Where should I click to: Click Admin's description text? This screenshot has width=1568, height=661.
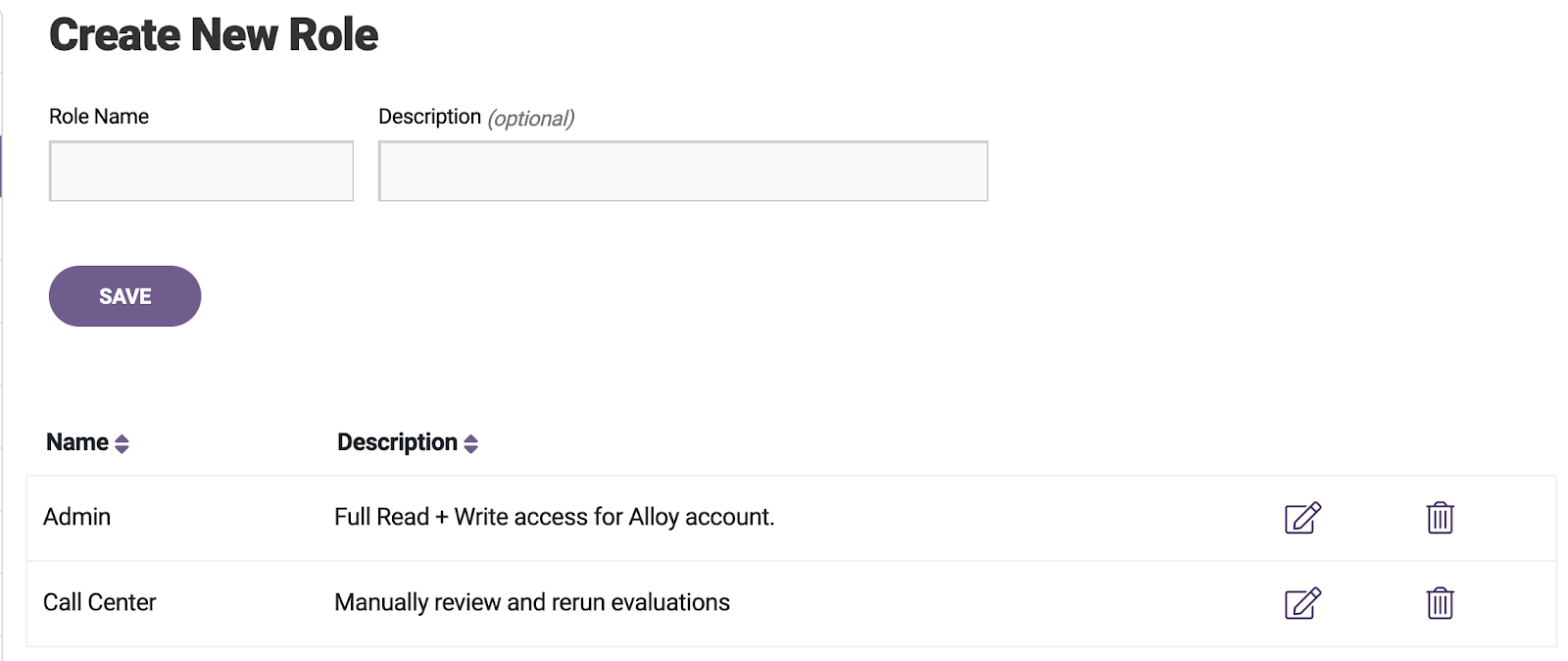pos(554,517)
